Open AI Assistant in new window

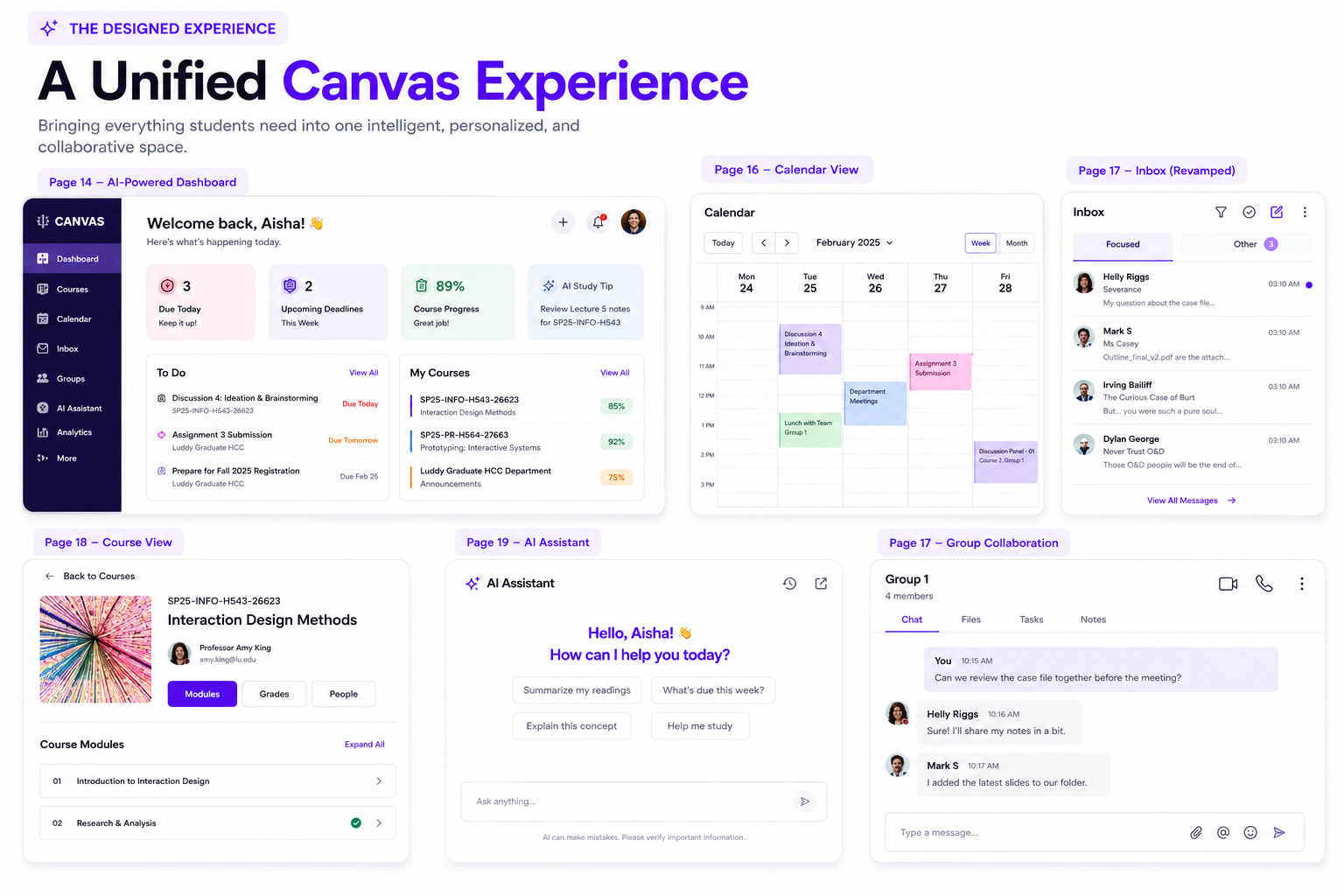(821, 584)
